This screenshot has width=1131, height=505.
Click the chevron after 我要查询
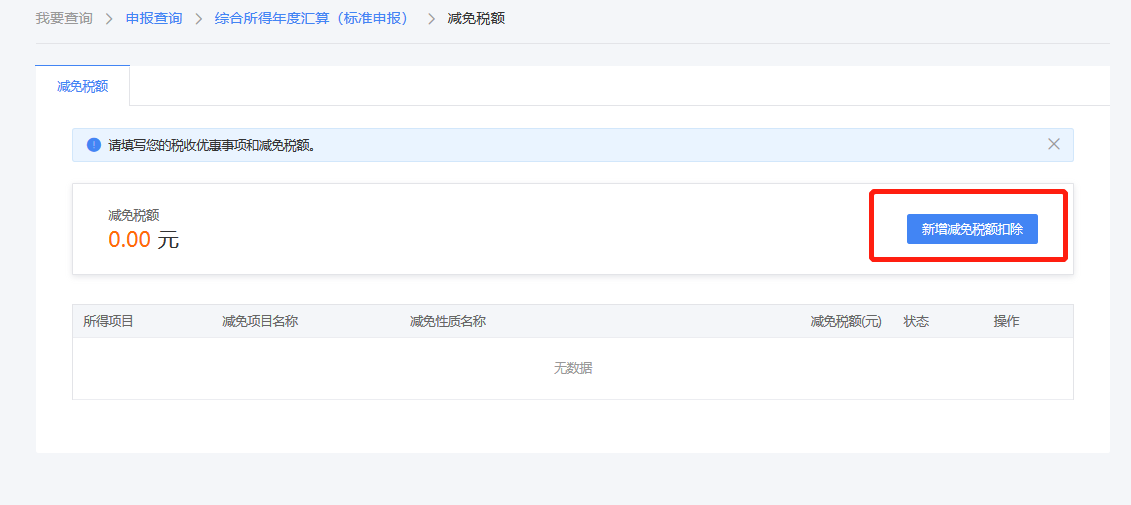point(109,19)
